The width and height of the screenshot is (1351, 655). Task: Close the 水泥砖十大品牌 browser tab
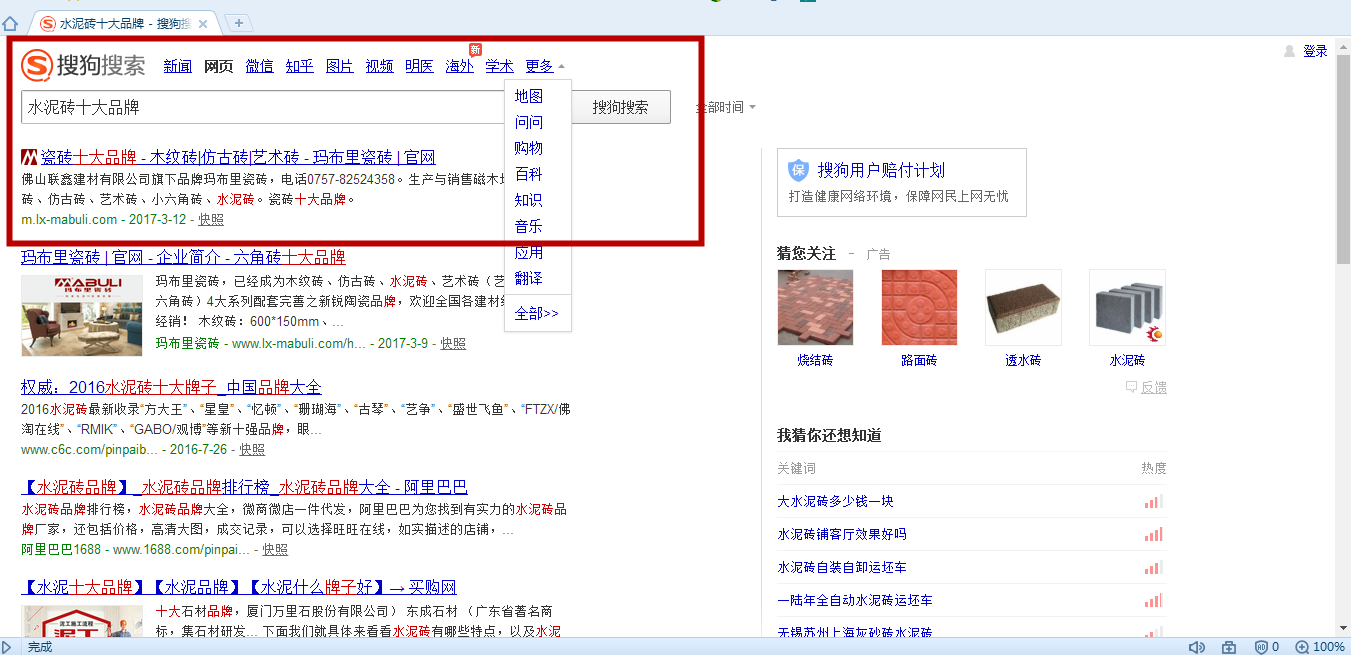(204, 23)
